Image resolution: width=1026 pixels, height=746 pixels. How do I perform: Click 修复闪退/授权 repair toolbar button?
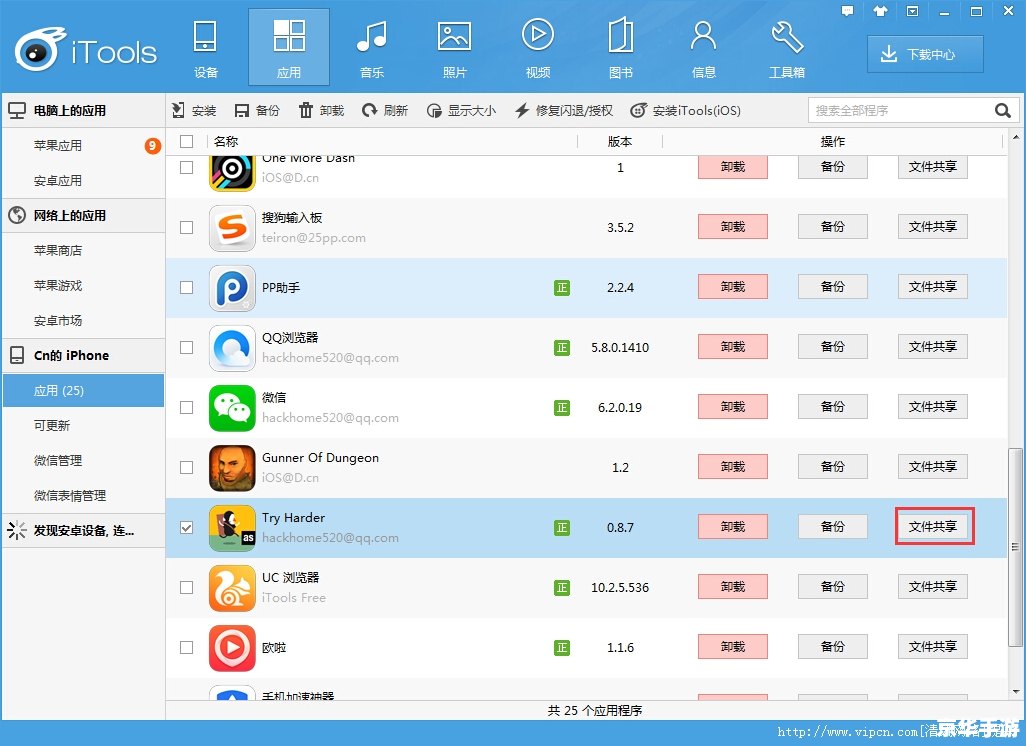[563, 111]
